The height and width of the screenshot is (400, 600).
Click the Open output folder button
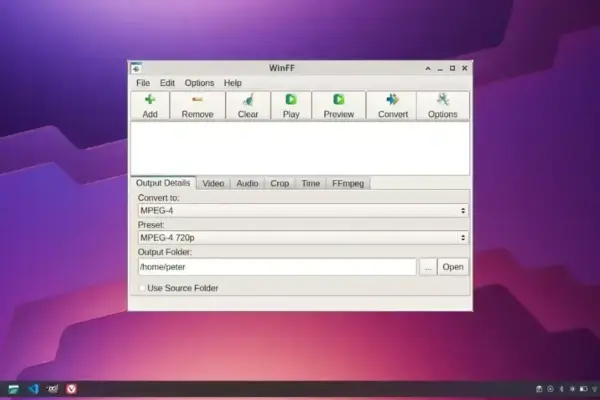tap(453, 267)
